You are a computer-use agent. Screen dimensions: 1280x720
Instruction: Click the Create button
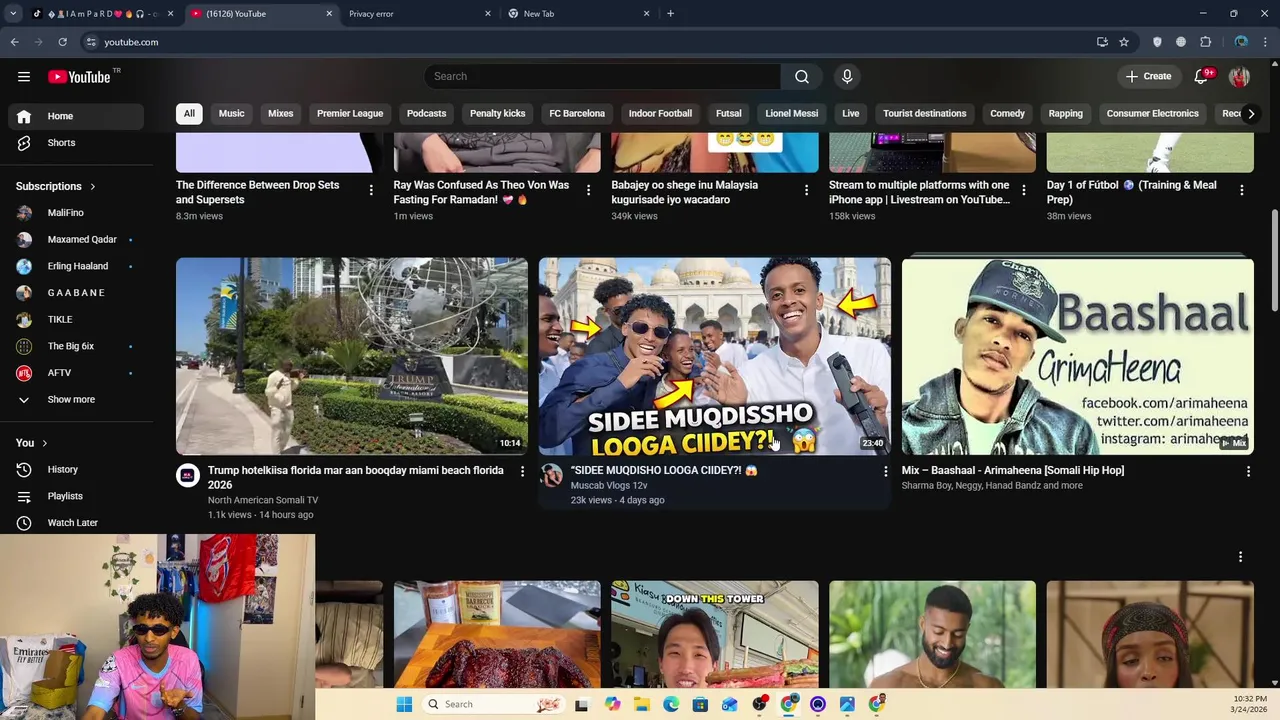1148,77
